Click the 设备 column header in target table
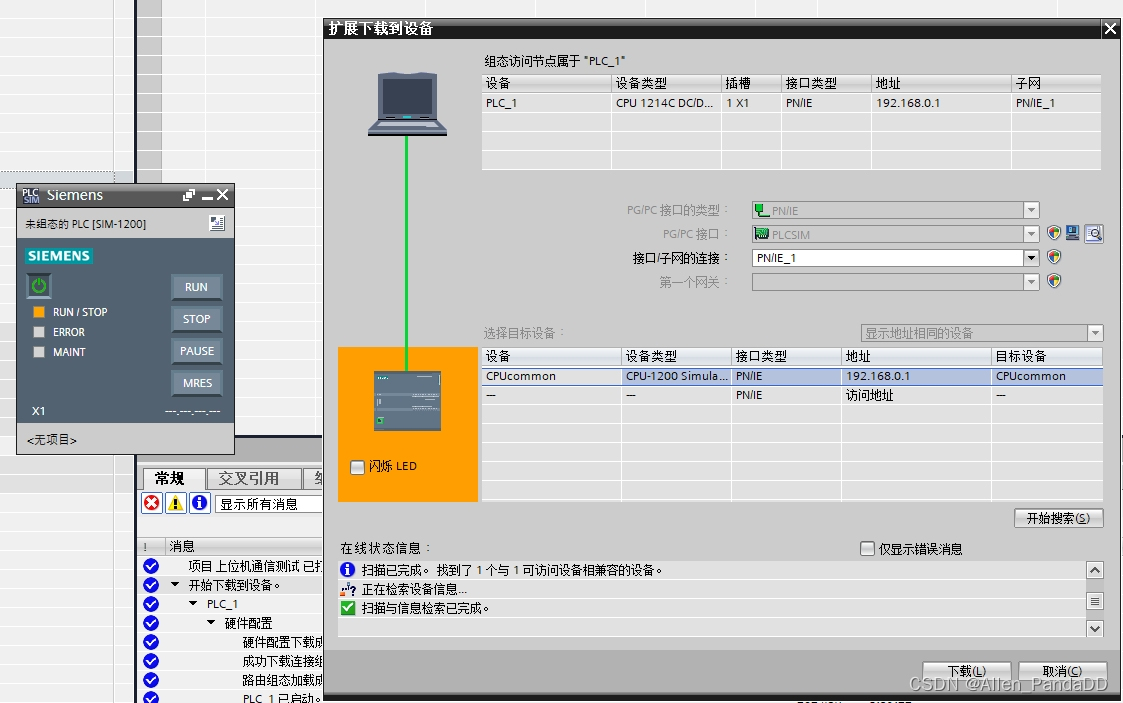 pos(551,356)
